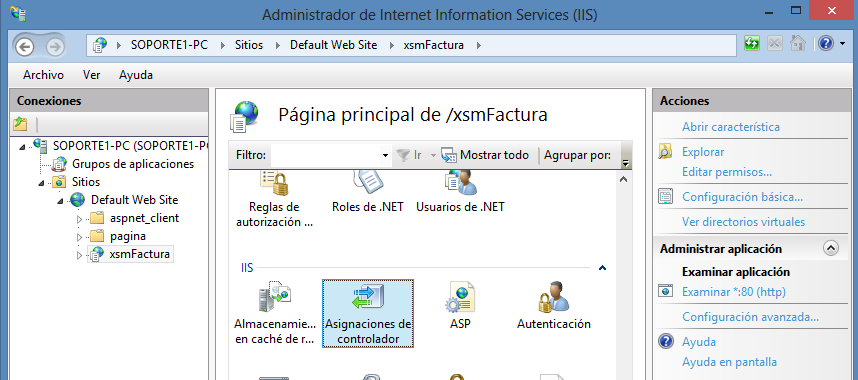Click xsmFactura in the breadcrumb path
This screenshot has width=858, height=380.
point(433,45)
